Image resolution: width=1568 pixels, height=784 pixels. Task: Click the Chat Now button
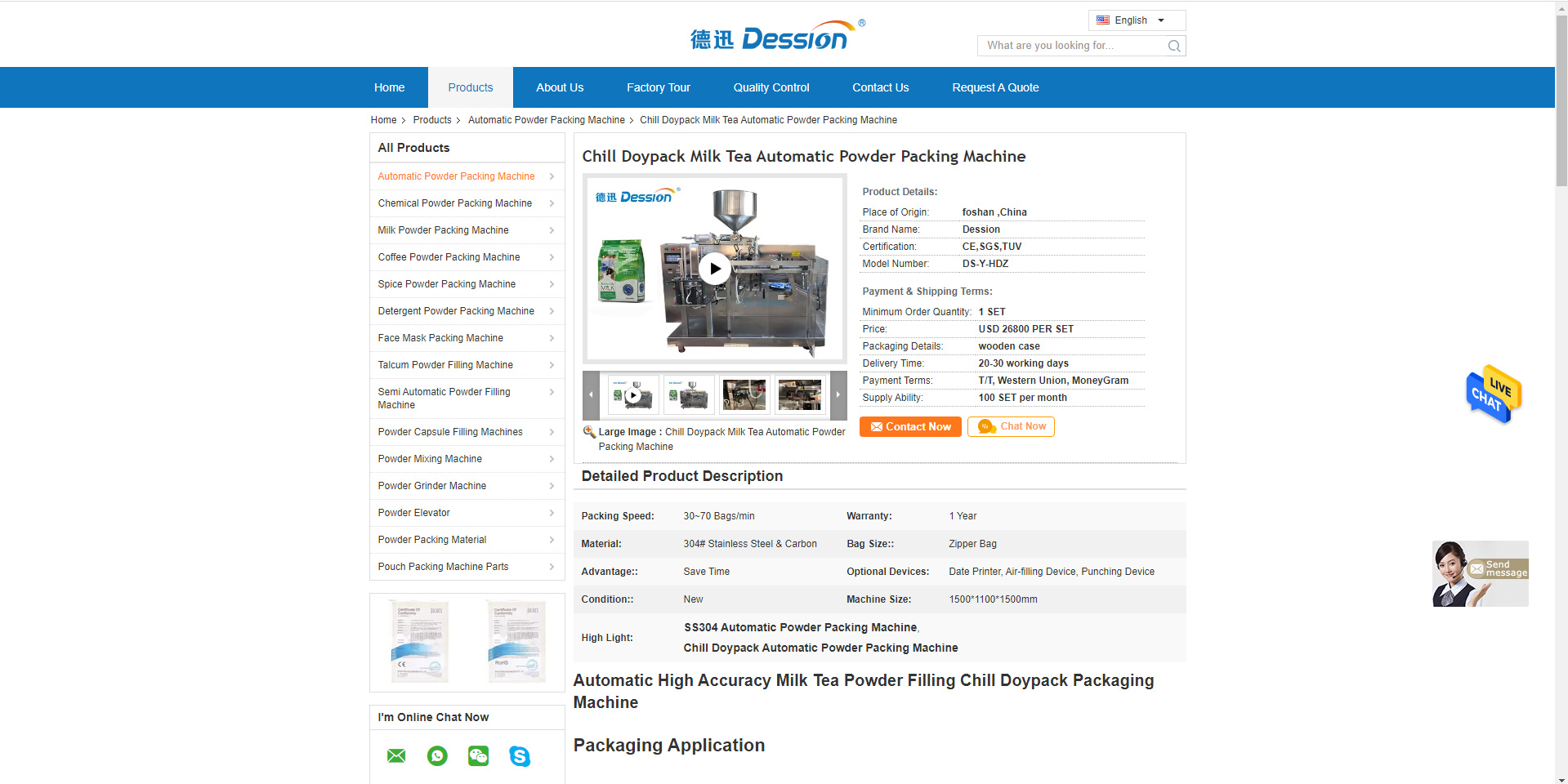click(1011, 427)
